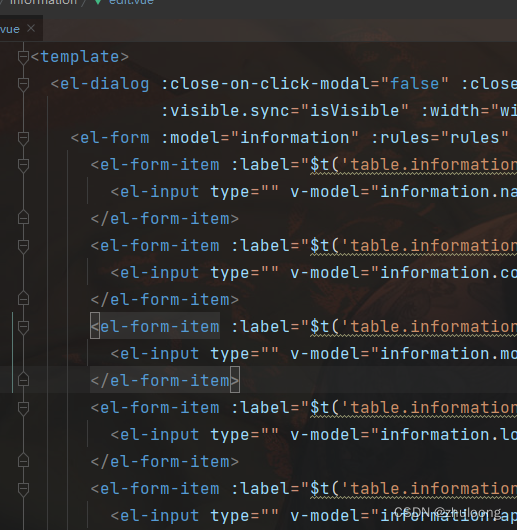Click el-input tag on the information.na line
The height and width of the screenshot is (530, 517).
point(159,192)
